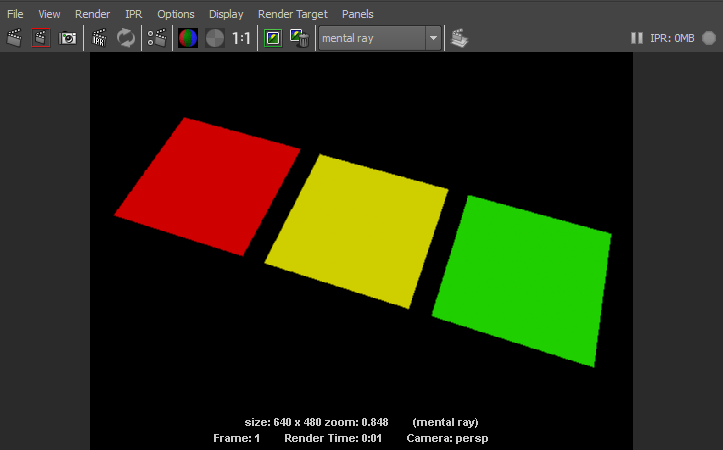Open the File menu
Viewport: 723px width, 450px height.
click(15, 14)
